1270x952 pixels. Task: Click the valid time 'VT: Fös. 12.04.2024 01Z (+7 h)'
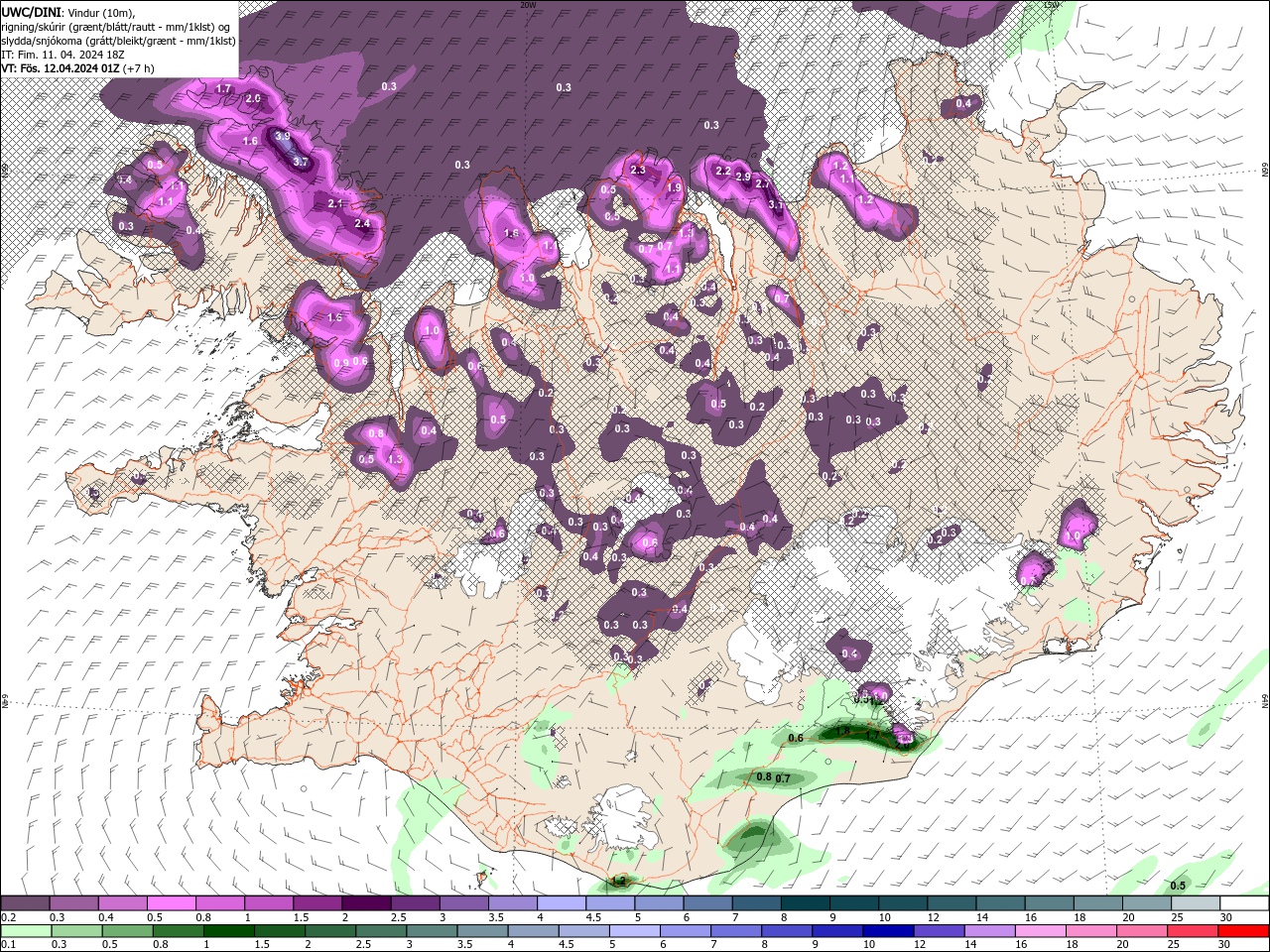(78, 68)
